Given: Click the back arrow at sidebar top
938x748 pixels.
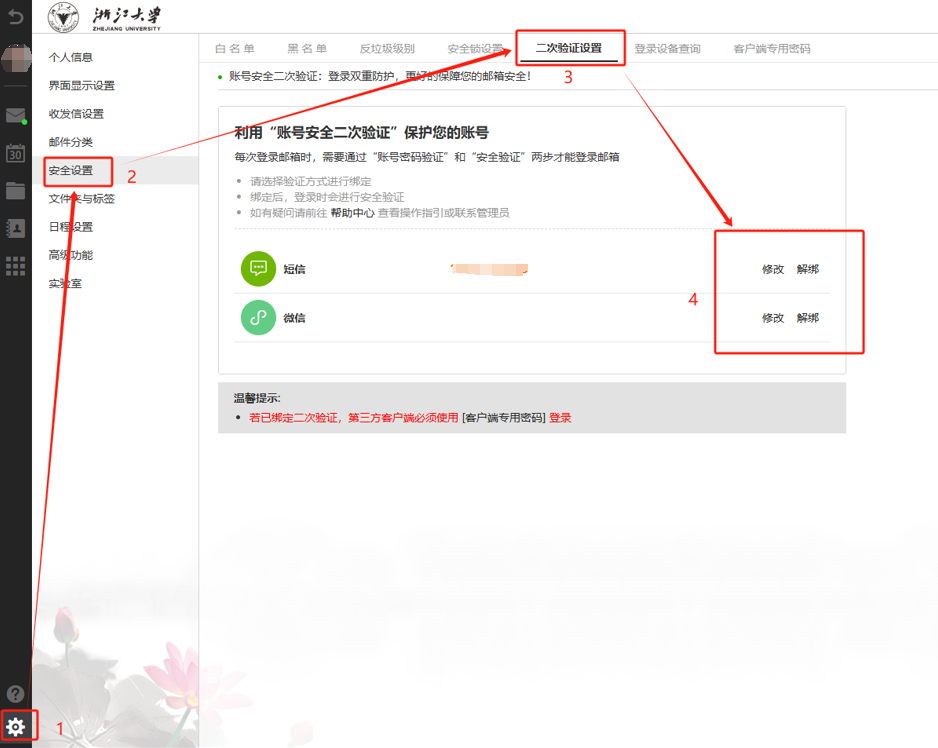Looking at the screenshot, I should (15, 15).
